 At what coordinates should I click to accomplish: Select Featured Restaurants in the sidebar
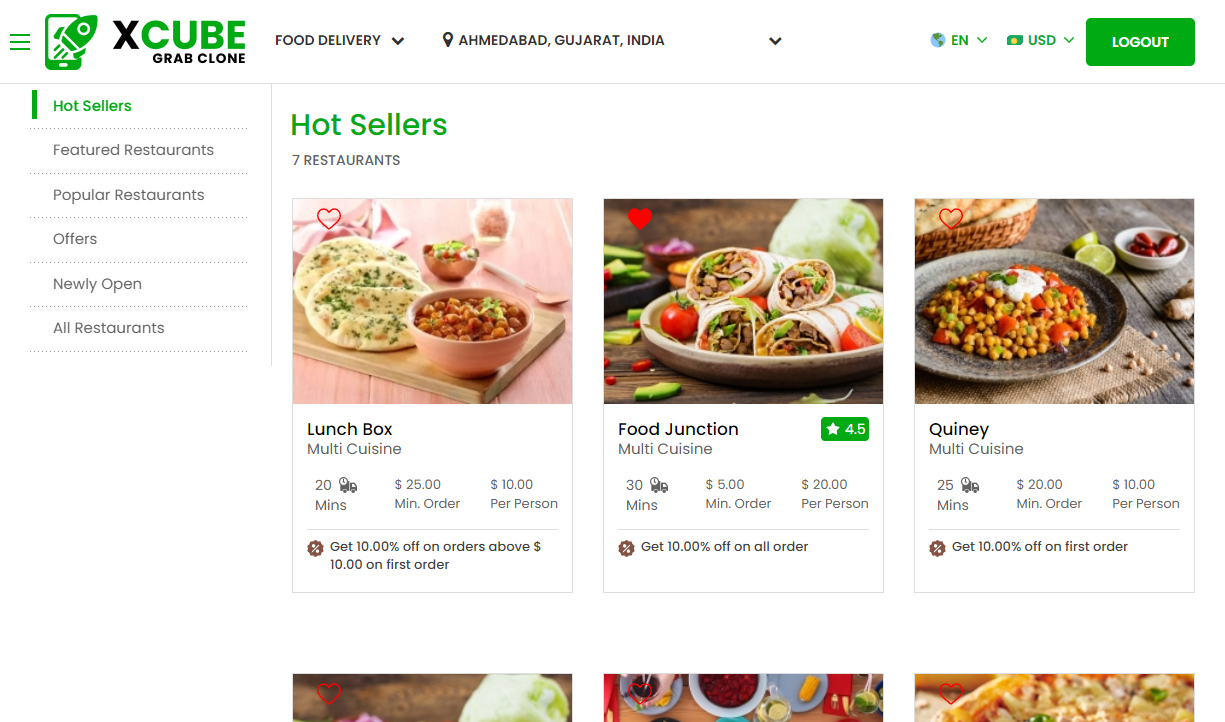133,149
